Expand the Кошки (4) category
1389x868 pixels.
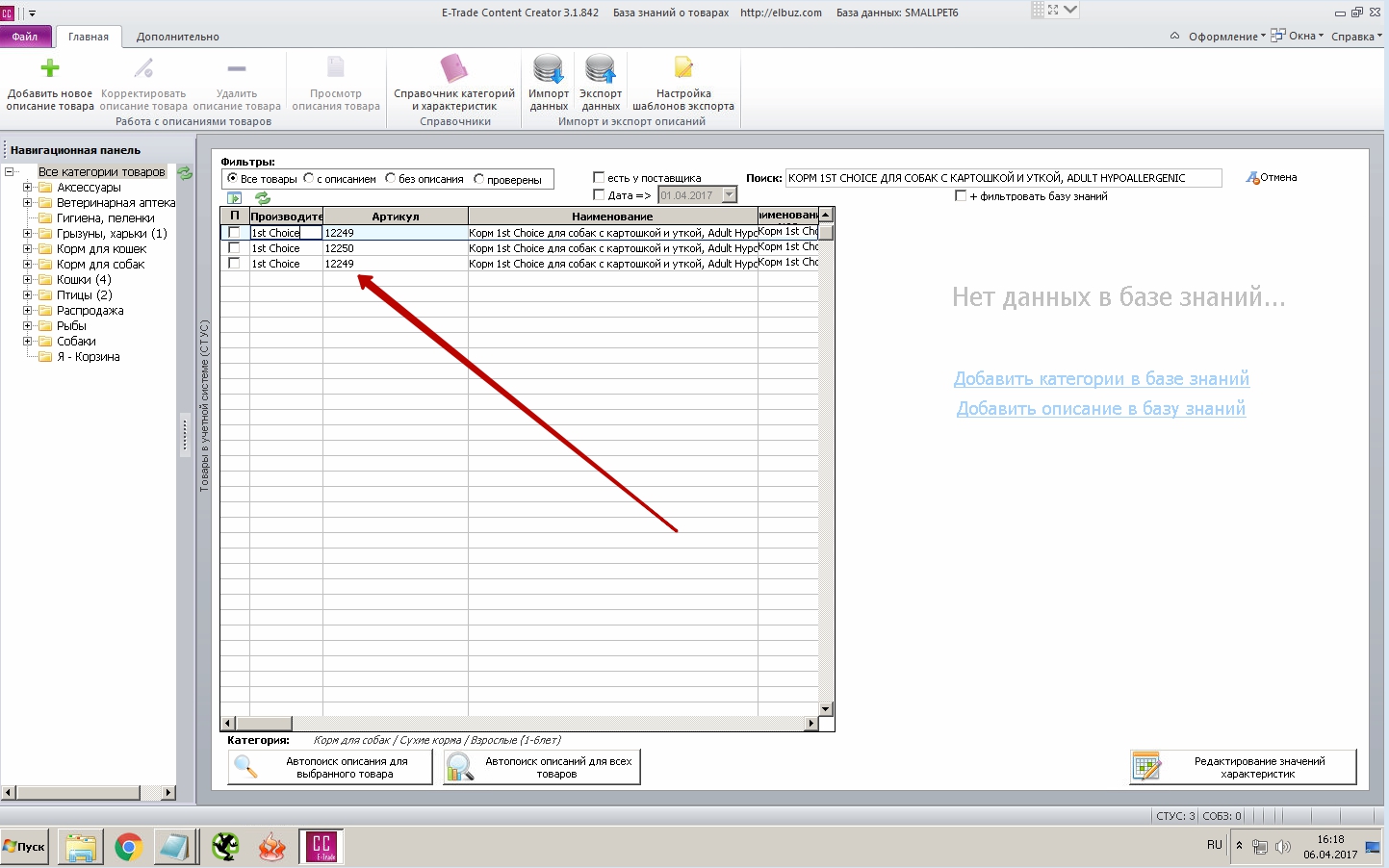tap(28, 280)
